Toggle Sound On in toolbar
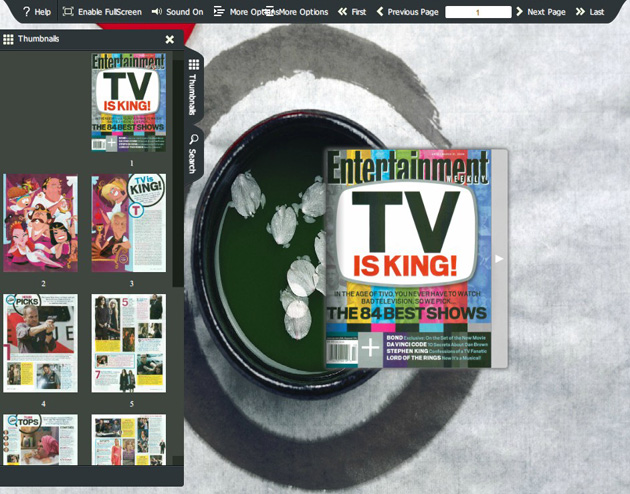 [177, 12]
